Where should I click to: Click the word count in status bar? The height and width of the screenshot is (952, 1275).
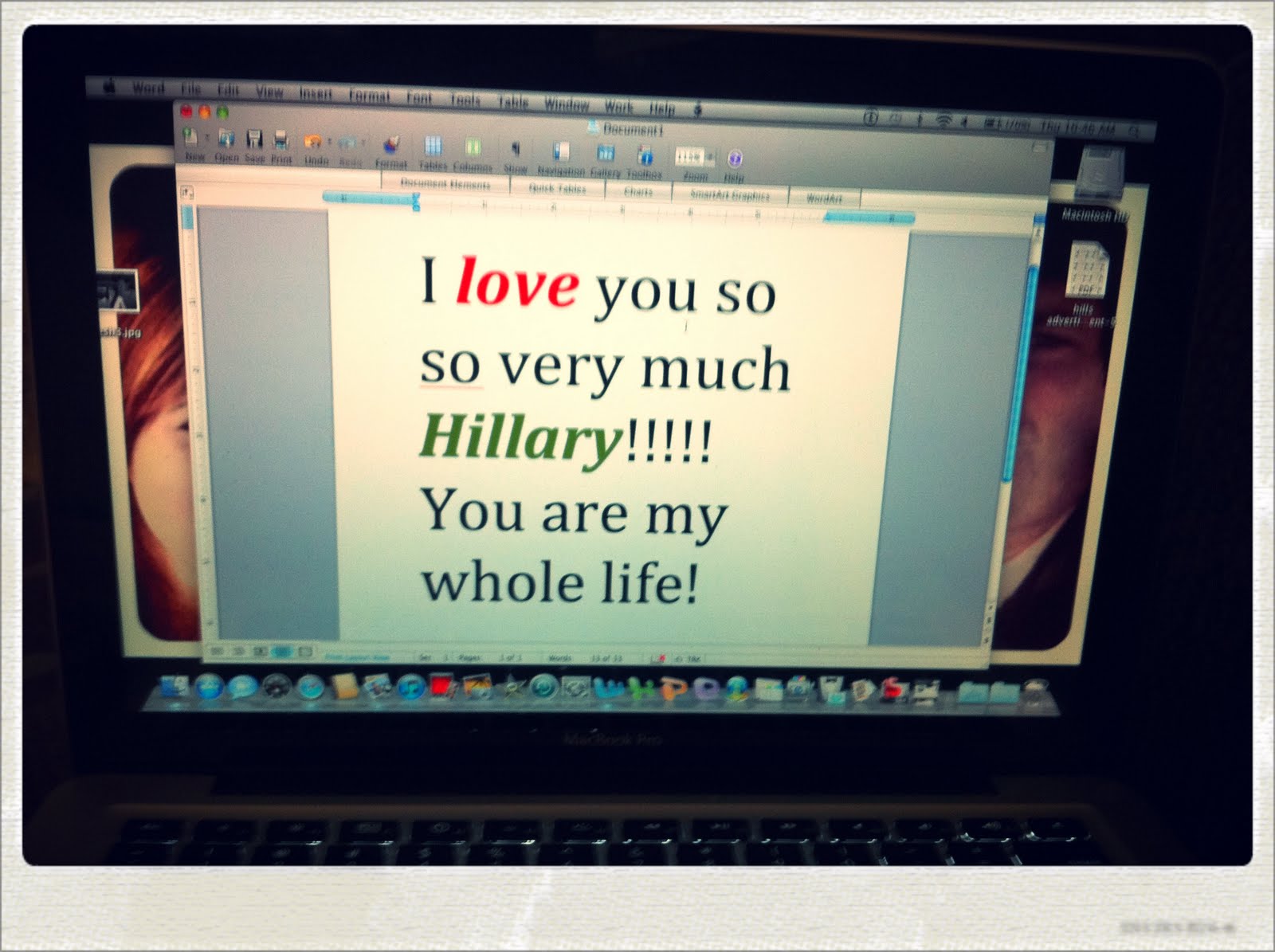(586, 659)
